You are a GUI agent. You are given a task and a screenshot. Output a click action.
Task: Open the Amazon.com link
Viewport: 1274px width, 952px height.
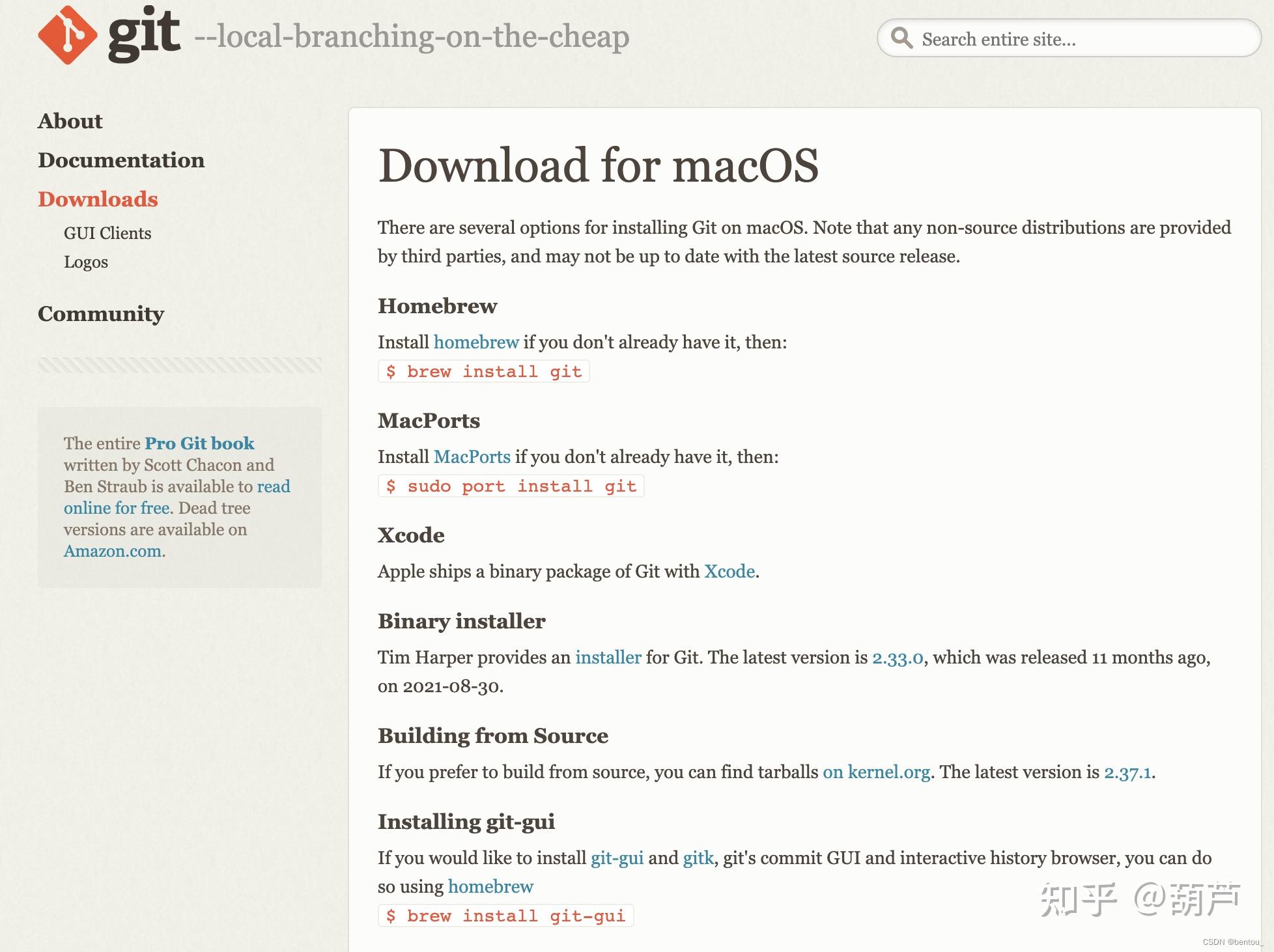tap(113, 550)
